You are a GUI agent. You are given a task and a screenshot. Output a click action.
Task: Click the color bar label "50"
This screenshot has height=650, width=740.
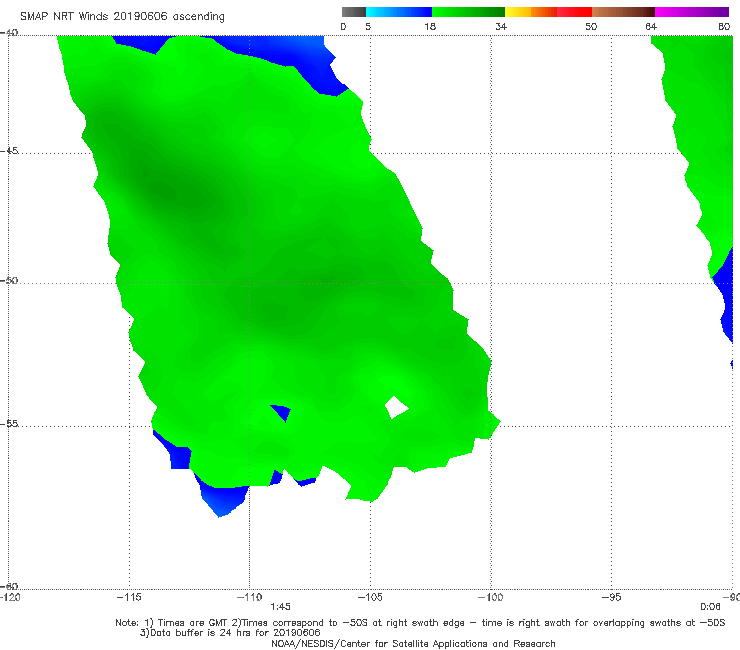pos(591,26)
